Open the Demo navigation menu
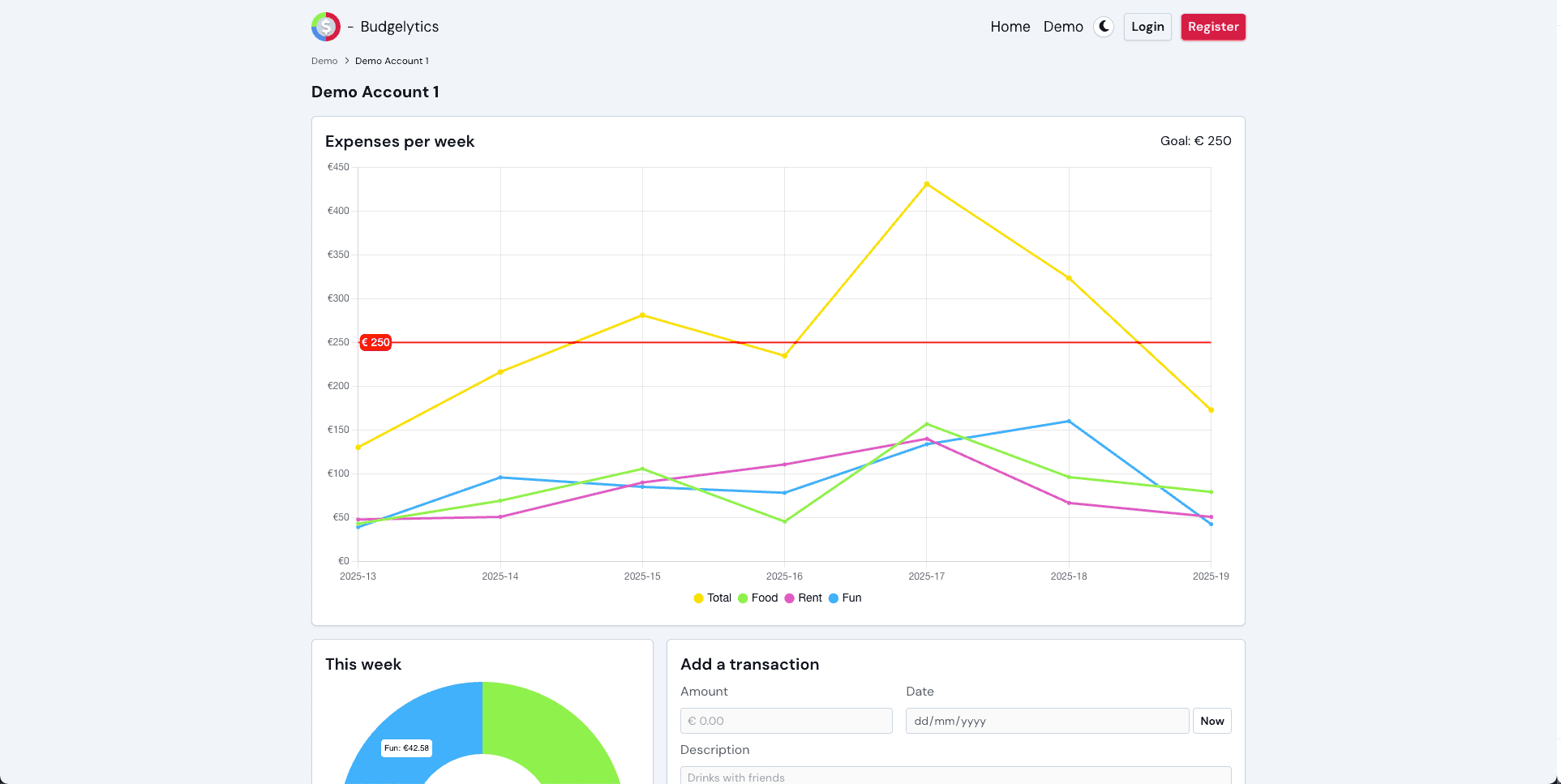Viewport: 1561px width, 784px height. click(x=1063, y=26)
